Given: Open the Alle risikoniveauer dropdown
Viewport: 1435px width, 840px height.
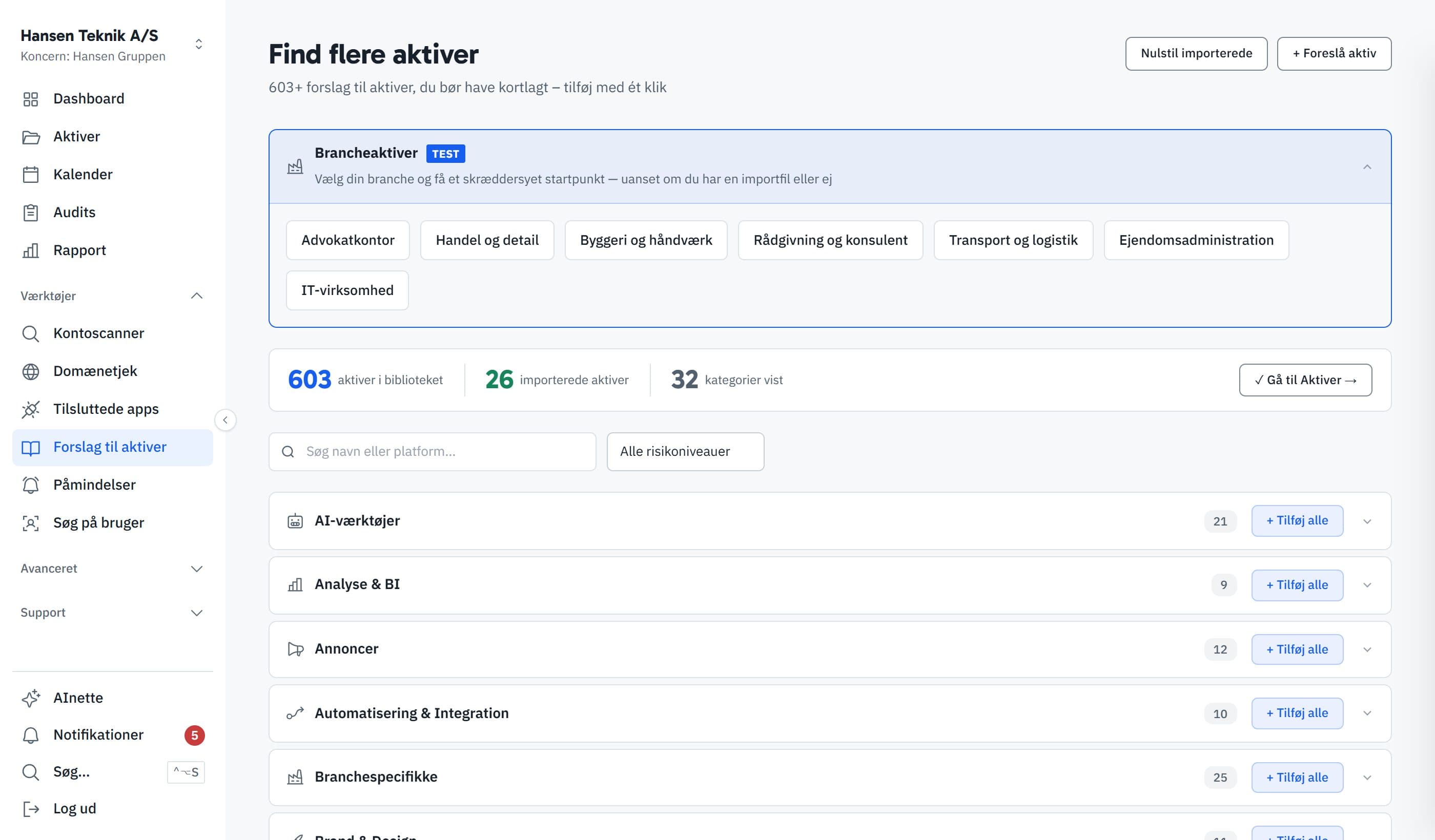Looking at the screenshot, I should [685, 451].
